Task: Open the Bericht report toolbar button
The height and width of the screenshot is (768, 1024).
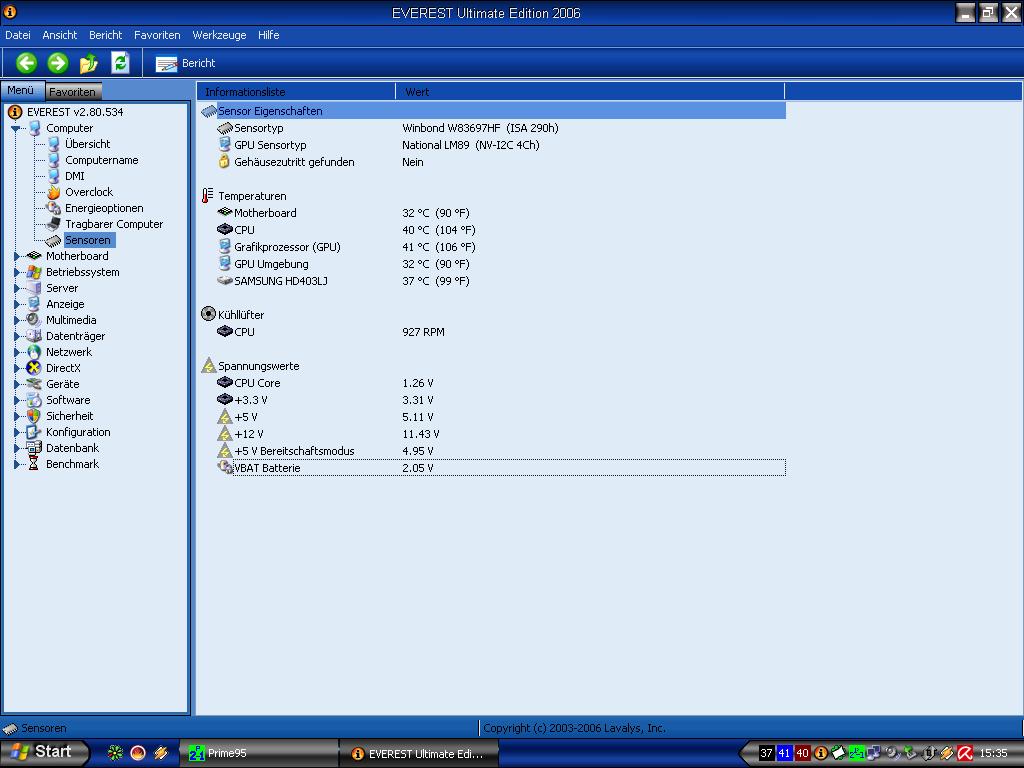Action: point(185,63)
